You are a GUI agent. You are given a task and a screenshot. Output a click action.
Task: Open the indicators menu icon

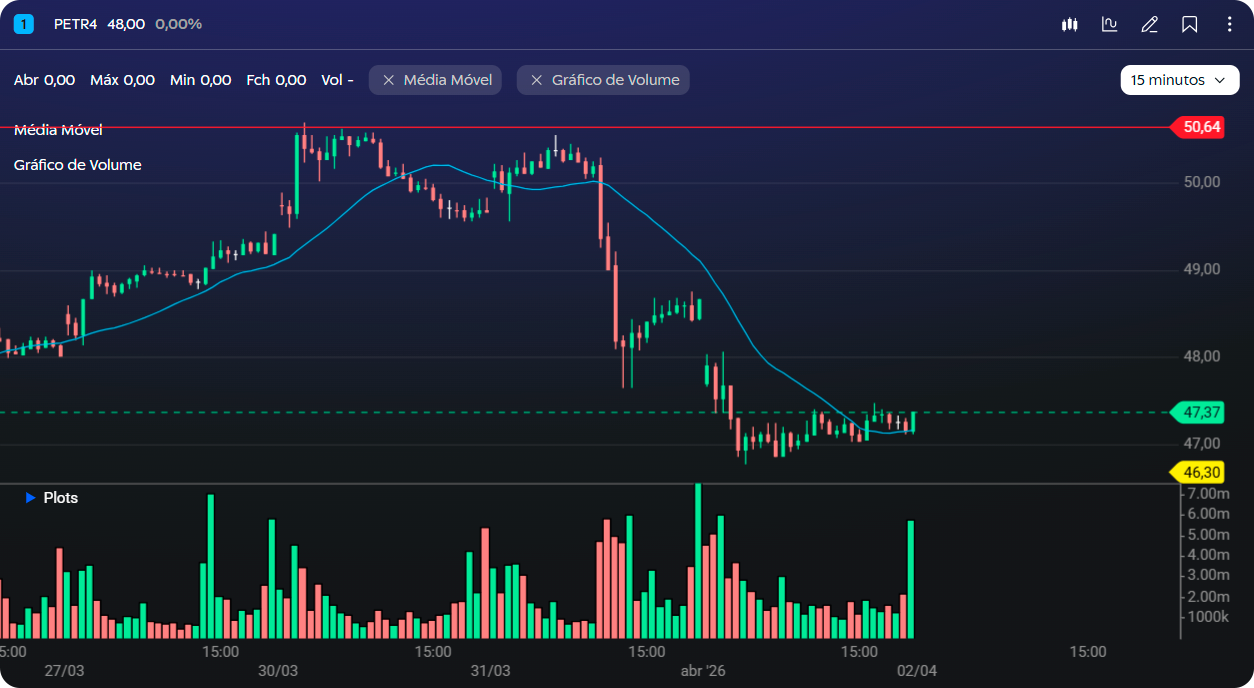pyautogui.click(x=1109, y=24)
